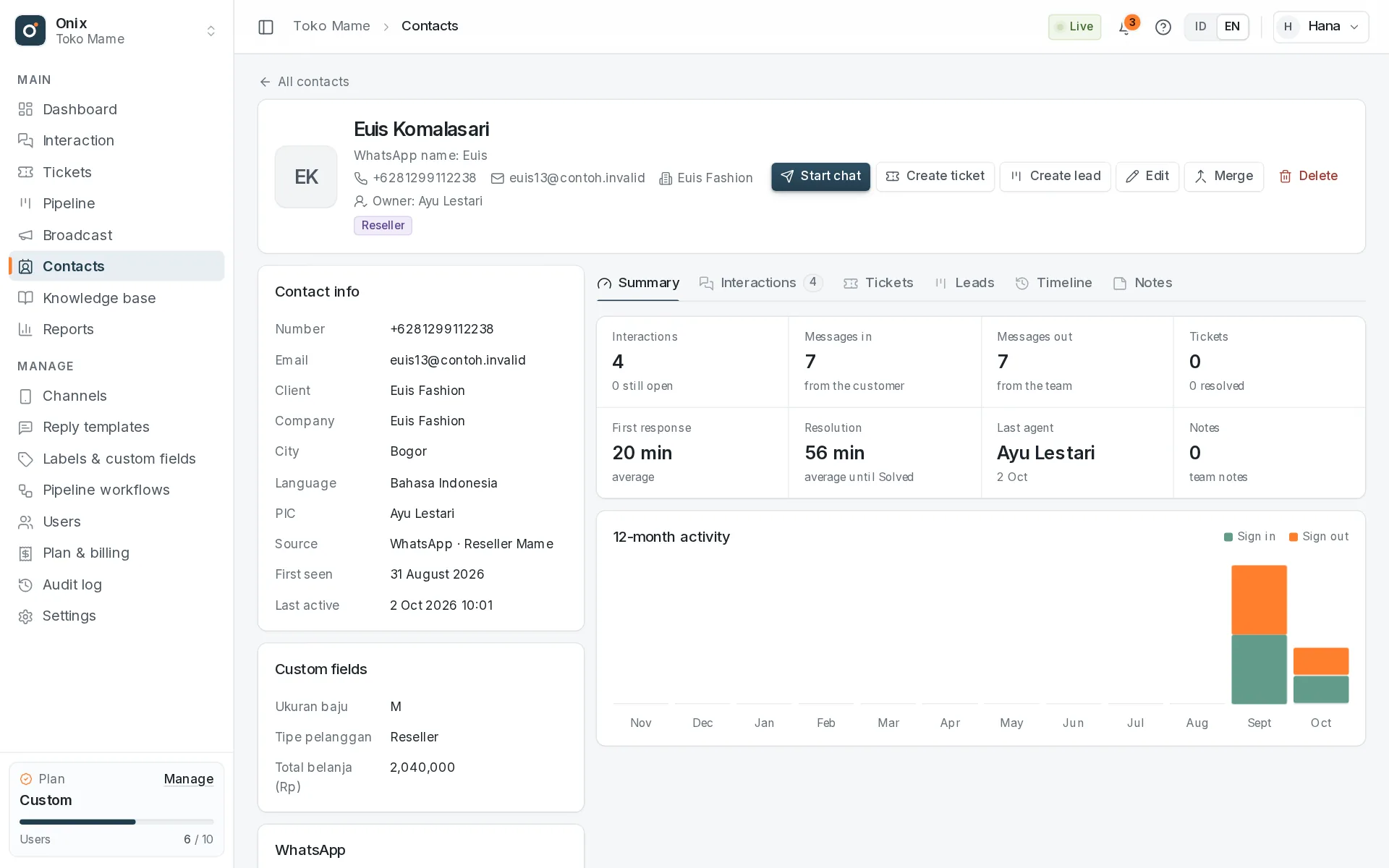
Task: Toggle the Live status badge
Action: click(1074, 27)
